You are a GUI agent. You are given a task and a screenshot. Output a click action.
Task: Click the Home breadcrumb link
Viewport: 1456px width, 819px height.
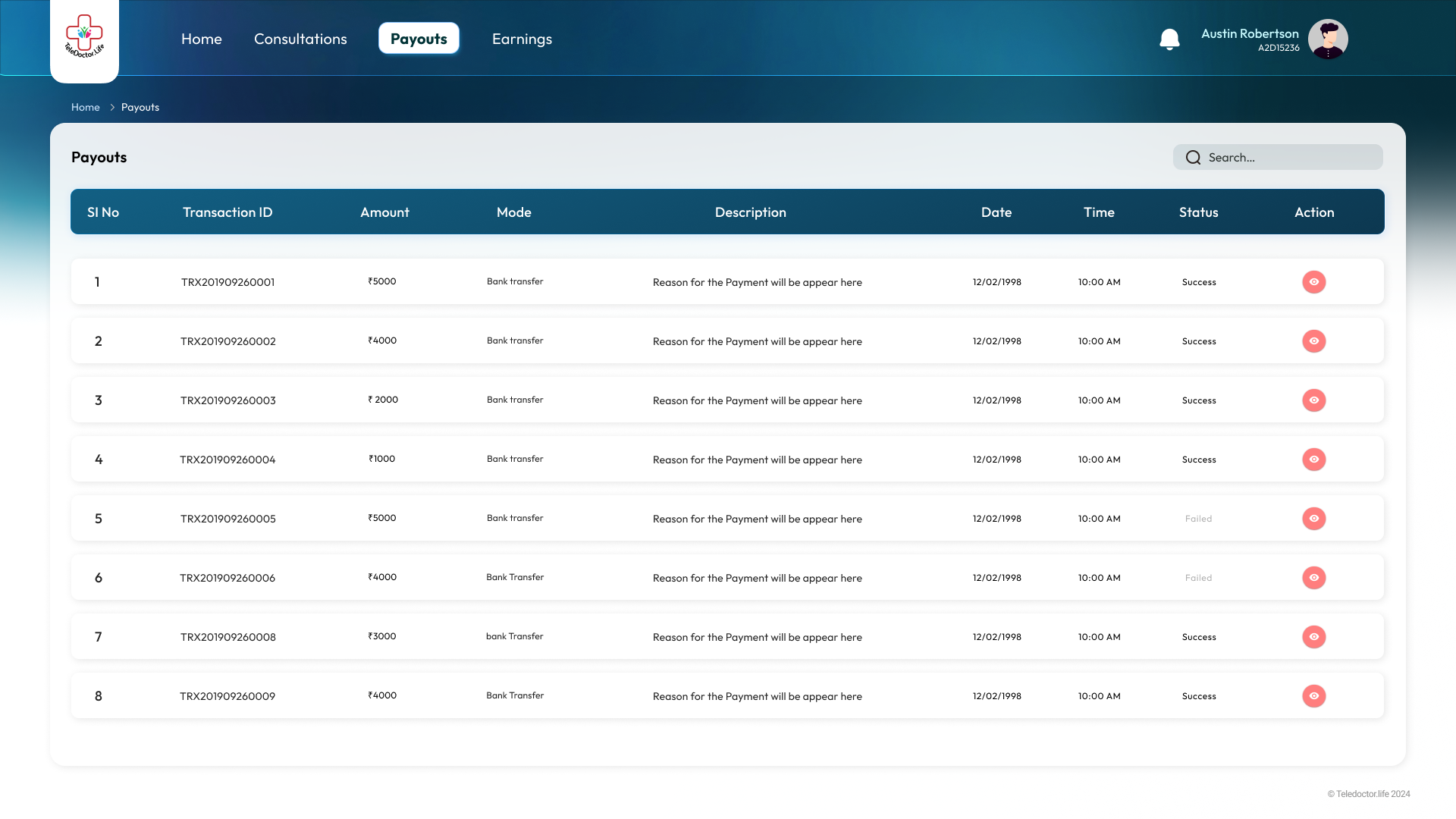click(86, 107)
